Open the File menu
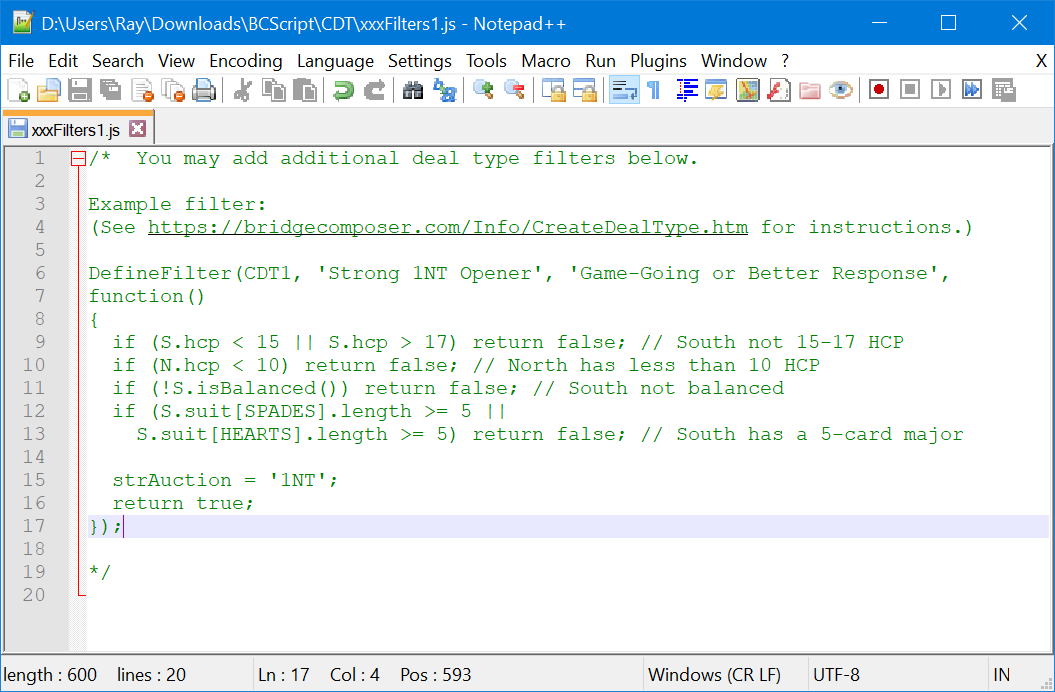 [x=21, y=61]
